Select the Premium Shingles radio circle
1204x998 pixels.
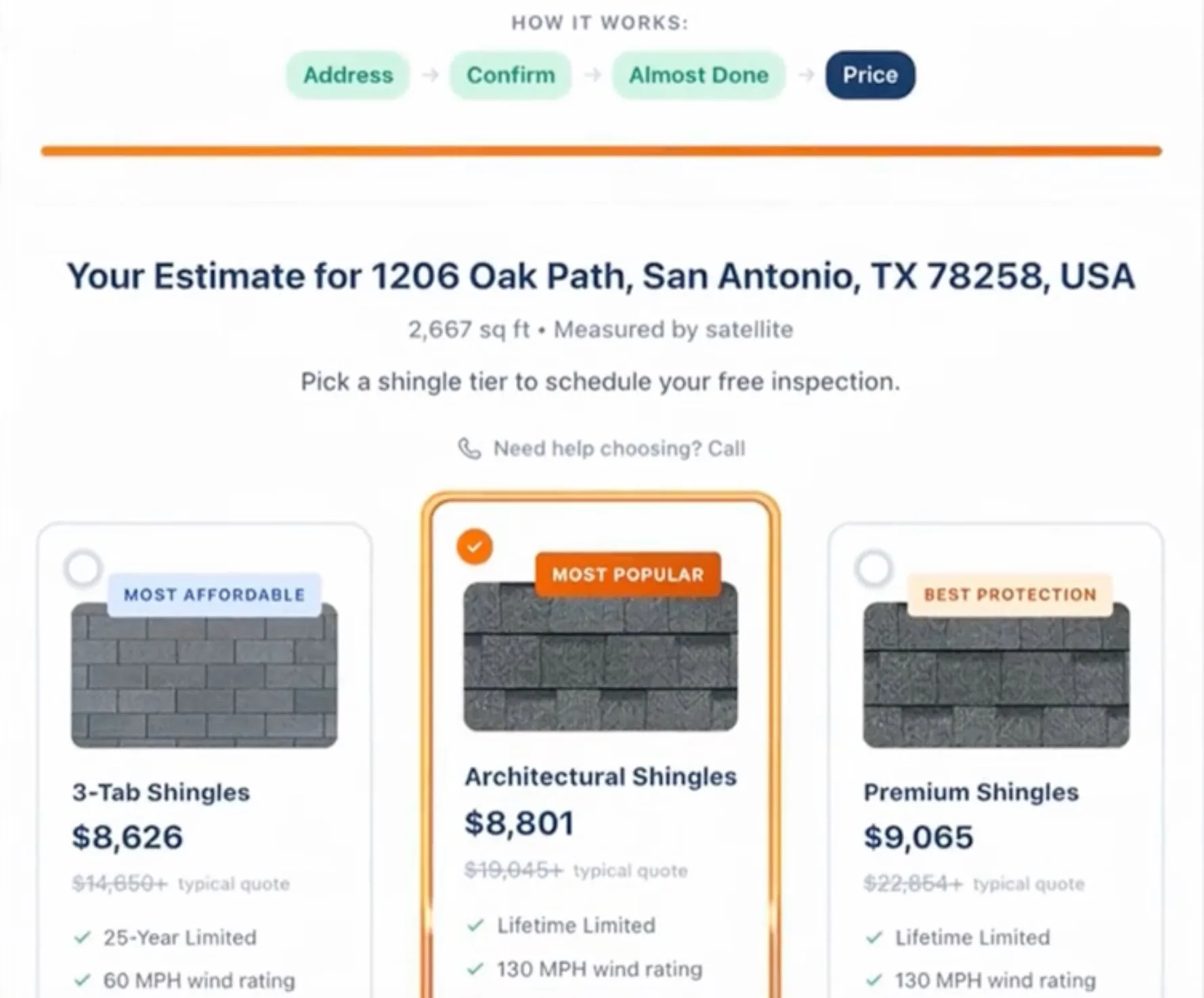874,567
